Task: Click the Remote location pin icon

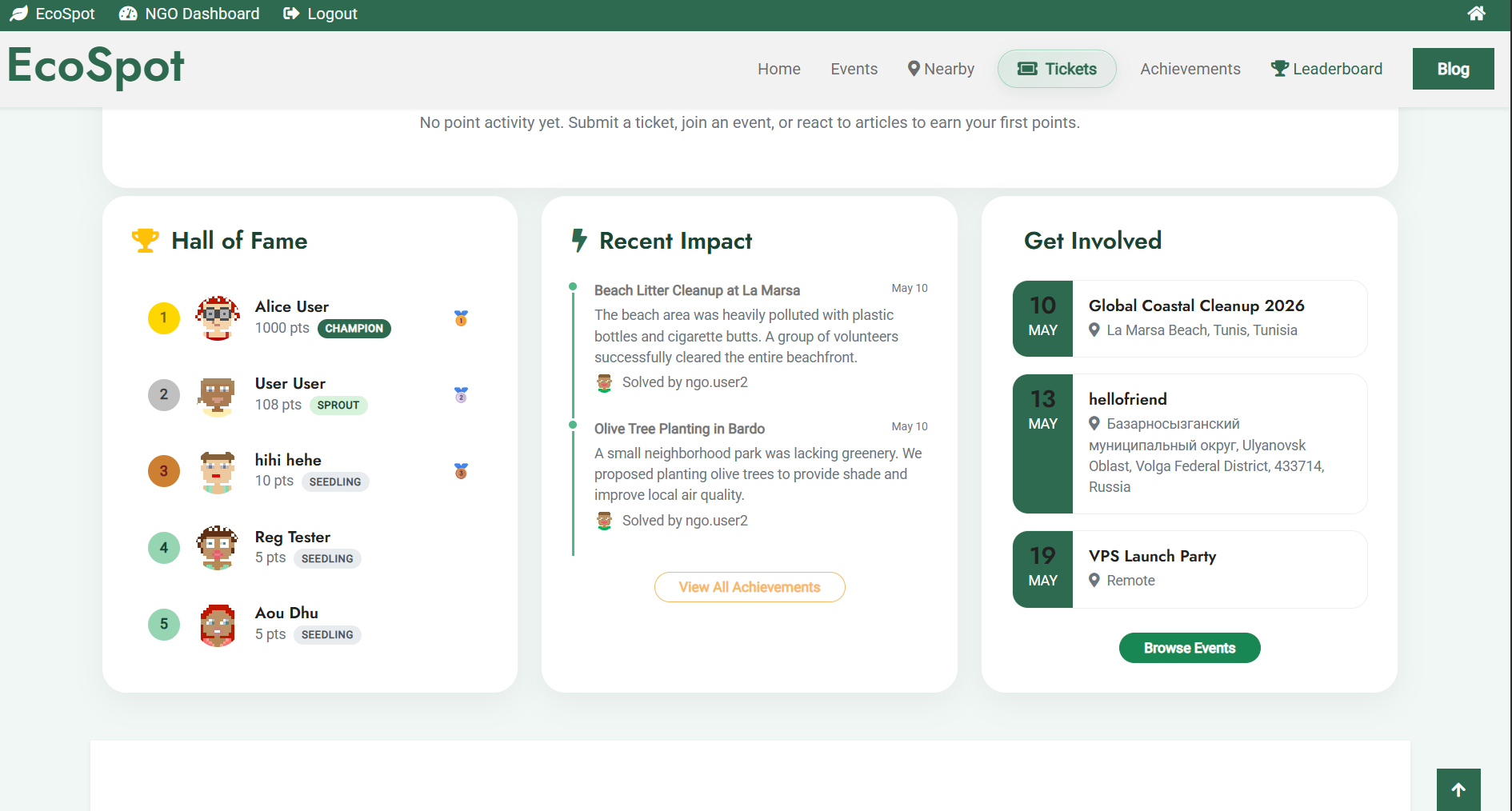Action: click(x=1094, y=580)
